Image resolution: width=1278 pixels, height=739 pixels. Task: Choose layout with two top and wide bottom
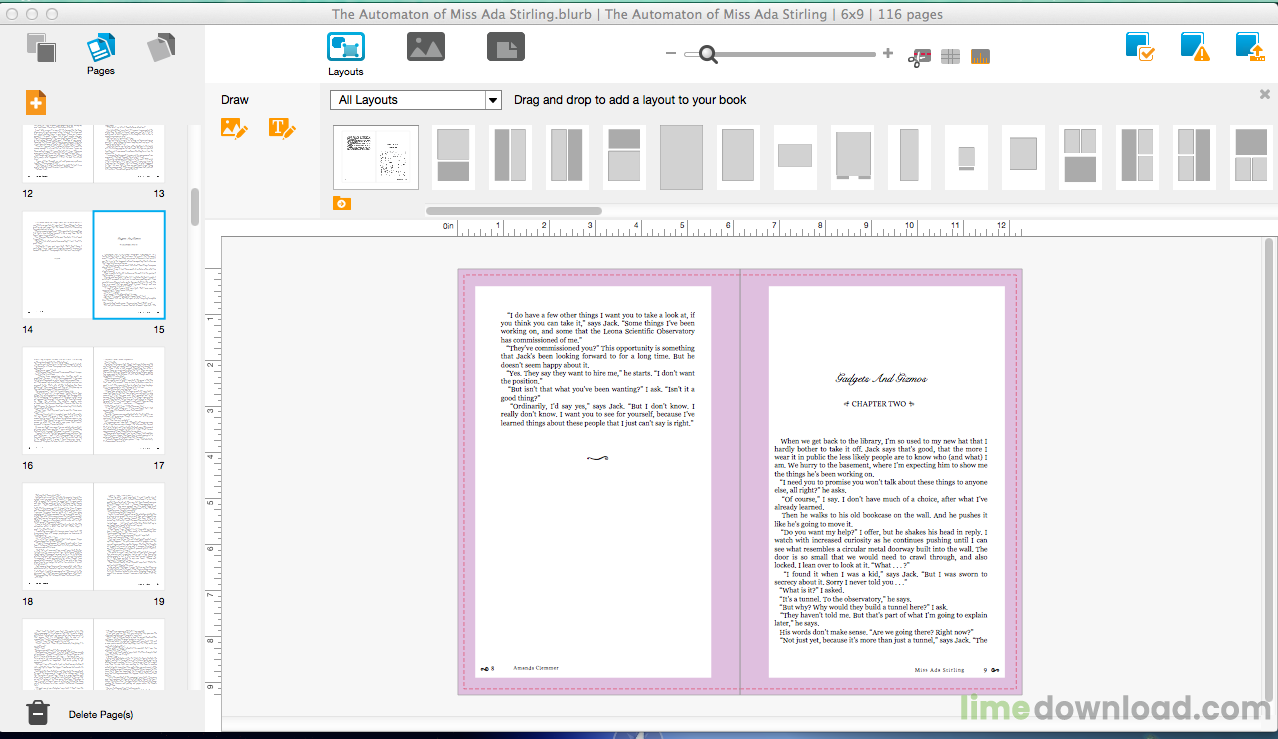[x=1080, y=157]
